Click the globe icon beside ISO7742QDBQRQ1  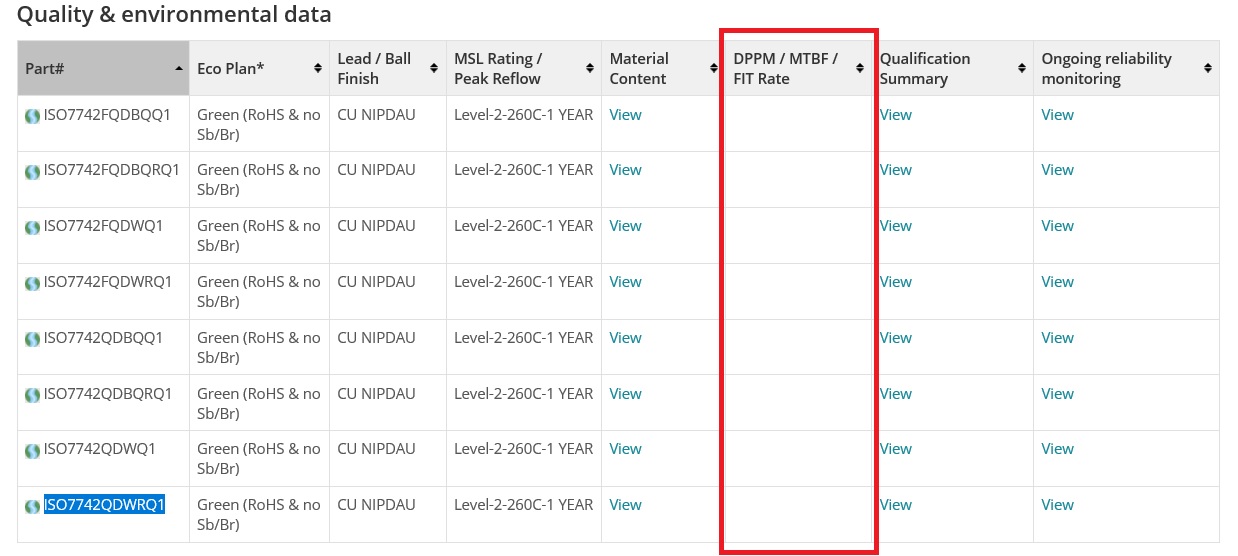pyautogui.click(x=33, y=395)
